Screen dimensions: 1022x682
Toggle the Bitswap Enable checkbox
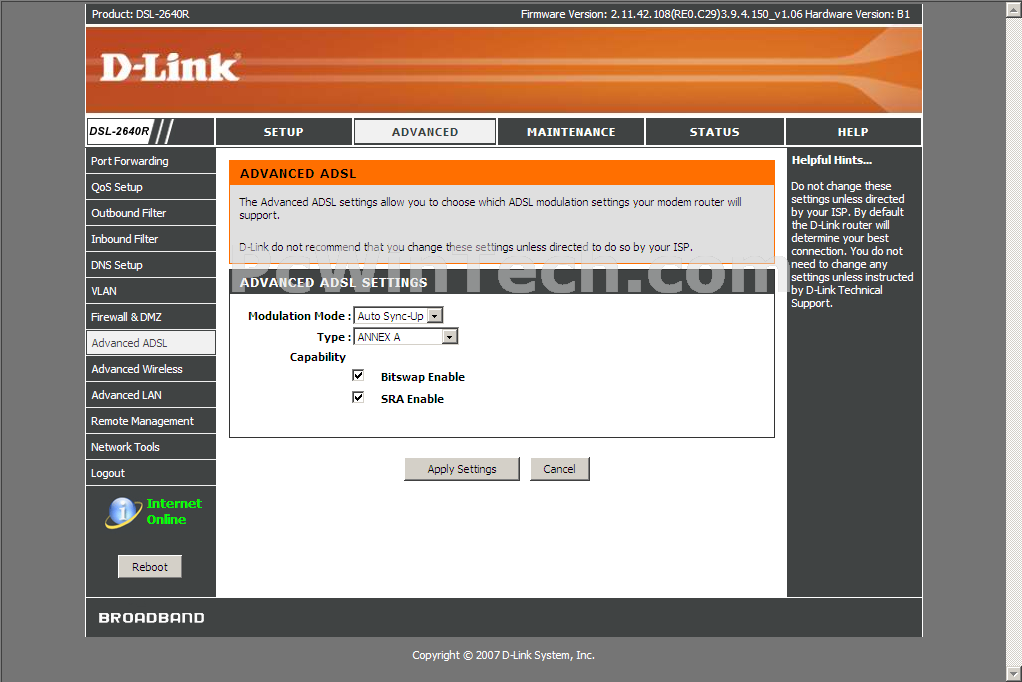tap(358, 375)
